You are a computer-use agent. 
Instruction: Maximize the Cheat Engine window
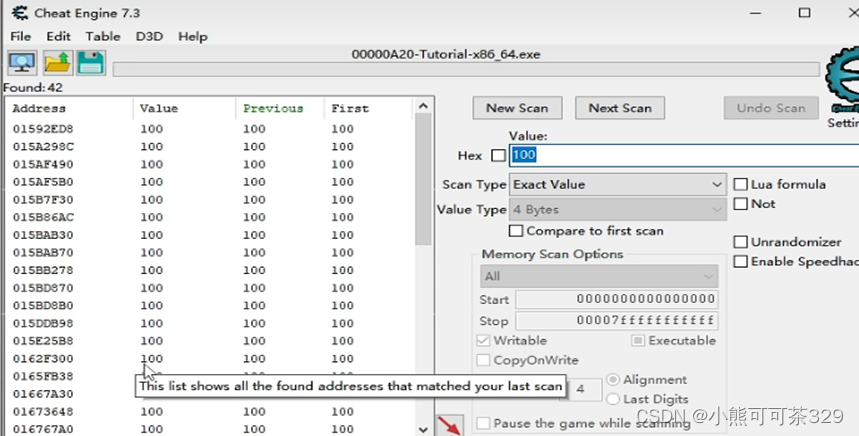[804, 13]
